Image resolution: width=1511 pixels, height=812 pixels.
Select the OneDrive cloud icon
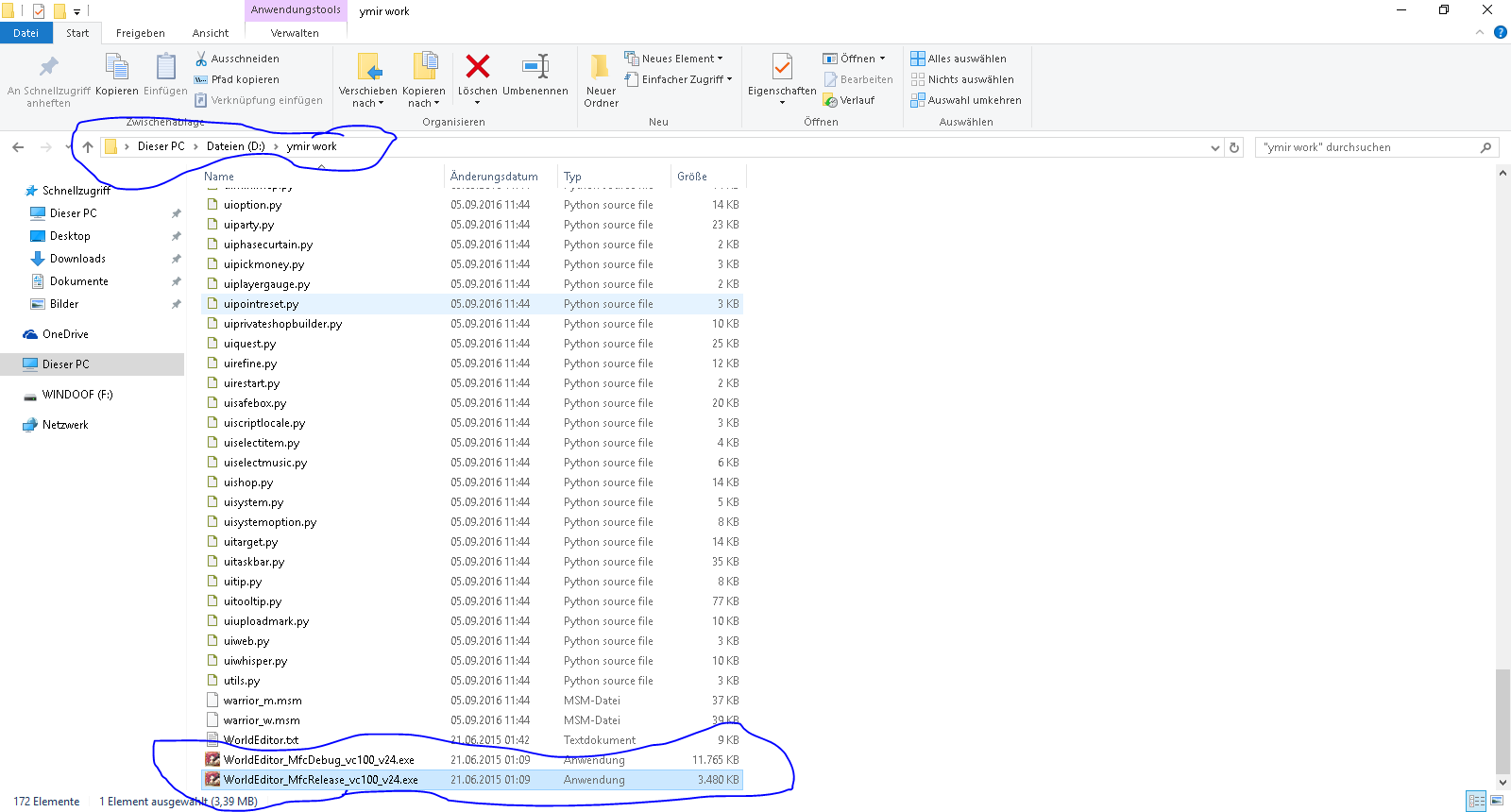(x=30, y=334)
